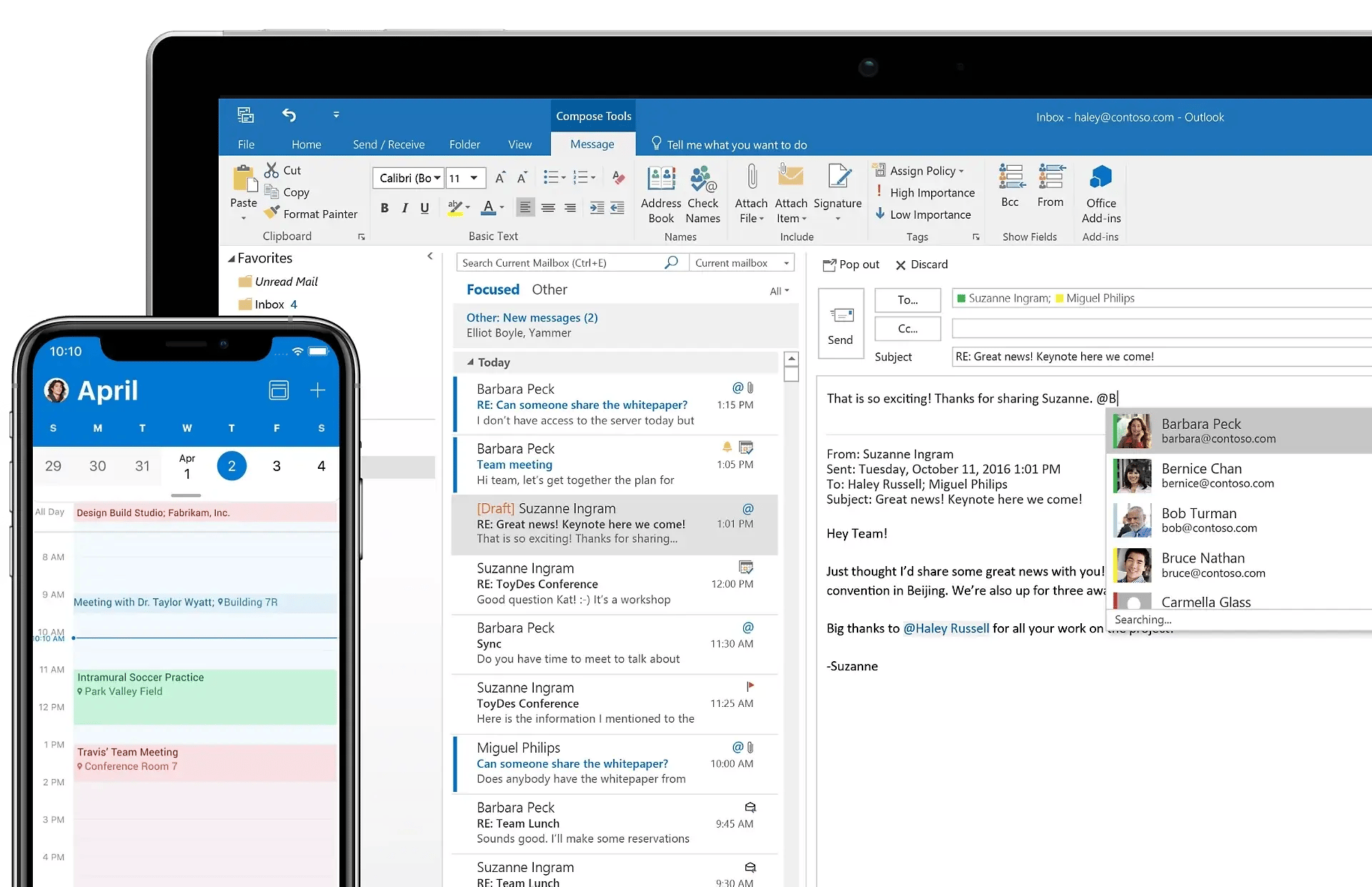Image resolution: width=1372 pixels, height=887 pixels.
Task: Center align text
Action: (548, 207)
